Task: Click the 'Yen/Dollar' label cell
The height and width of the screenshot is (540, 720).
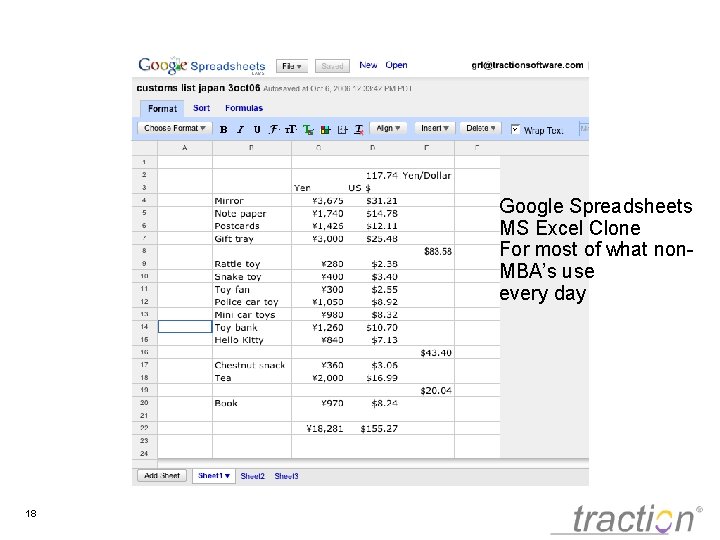Action: tap(427, 175)
